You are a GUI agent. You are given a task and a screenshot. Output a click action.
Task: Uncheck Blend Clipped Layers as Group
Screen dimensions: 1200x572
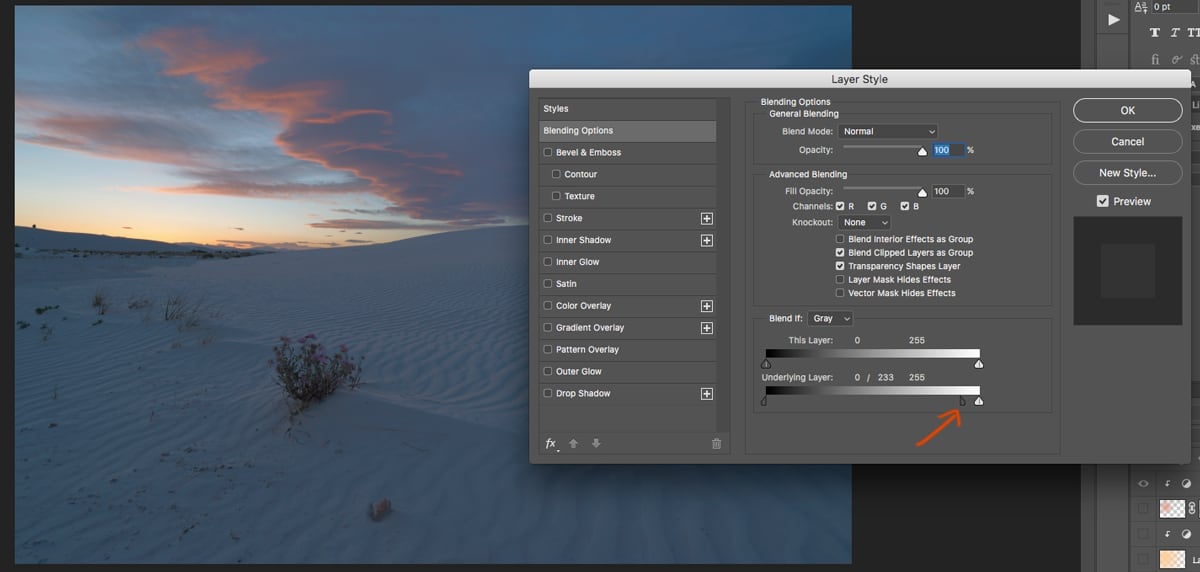[x=840, y=253]
